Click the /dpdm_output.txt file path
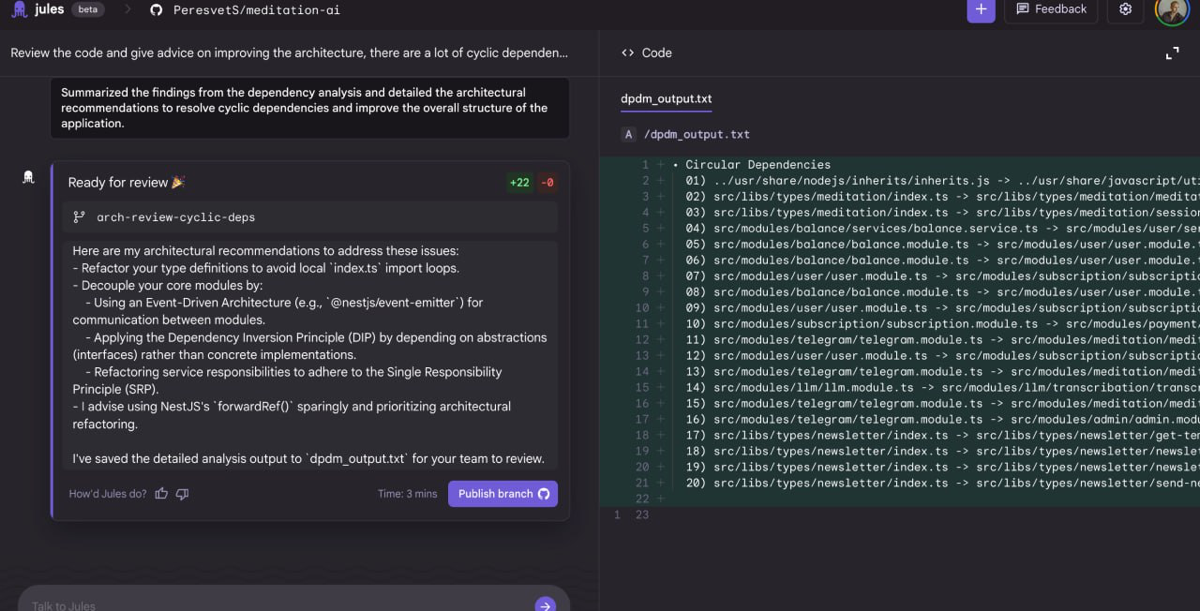The height and width of the screenshot is (611, 1200). point(697,134)
